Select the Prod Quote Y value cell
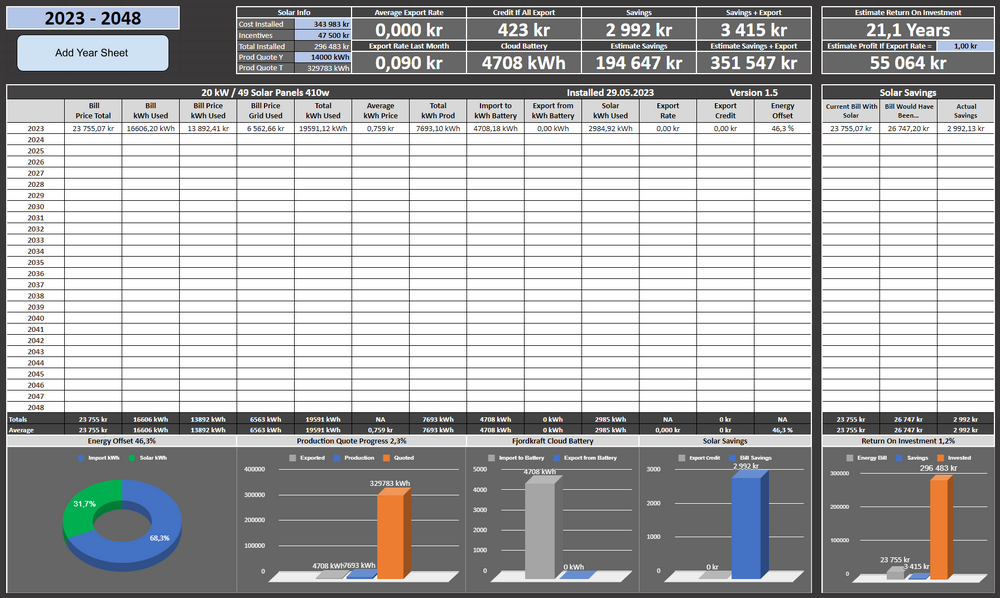This screenshot has height=598, width=1000. 323,57
